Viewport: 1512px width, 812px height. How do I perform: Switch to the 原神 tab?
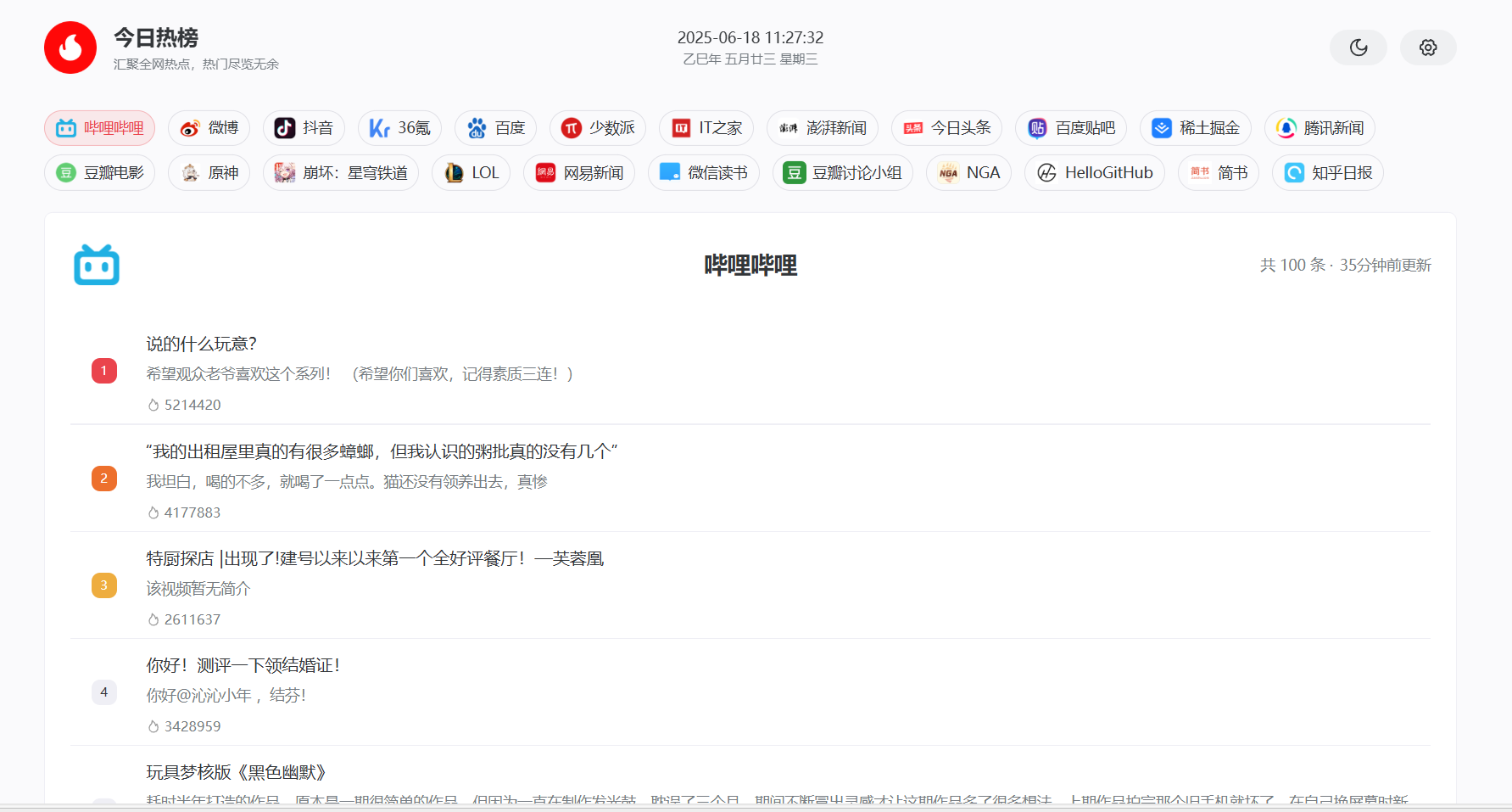[209, 173]
